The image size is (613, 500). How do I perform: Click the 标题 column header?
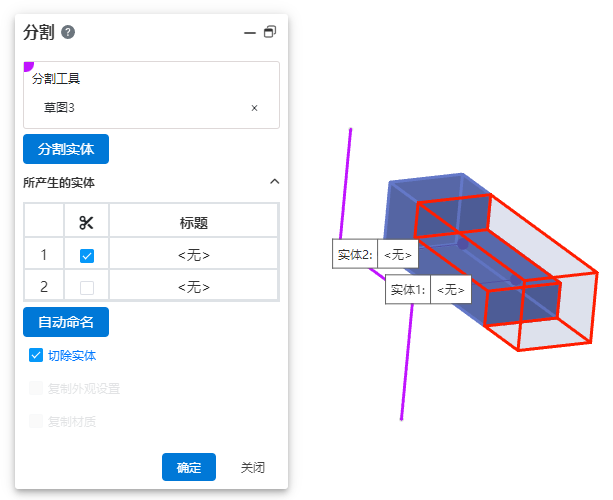pos(194,223)
